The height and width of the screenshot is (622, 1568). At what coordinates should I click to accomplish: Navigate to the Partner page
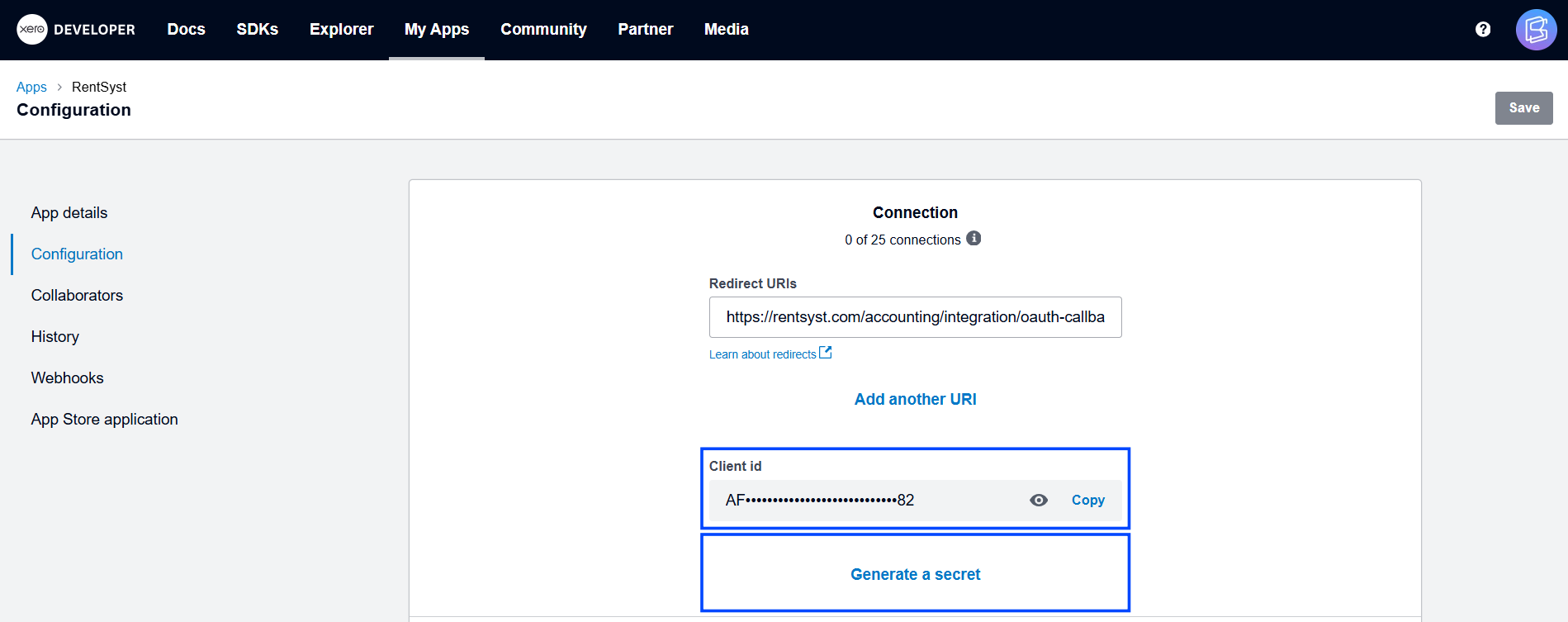[645, 30]
